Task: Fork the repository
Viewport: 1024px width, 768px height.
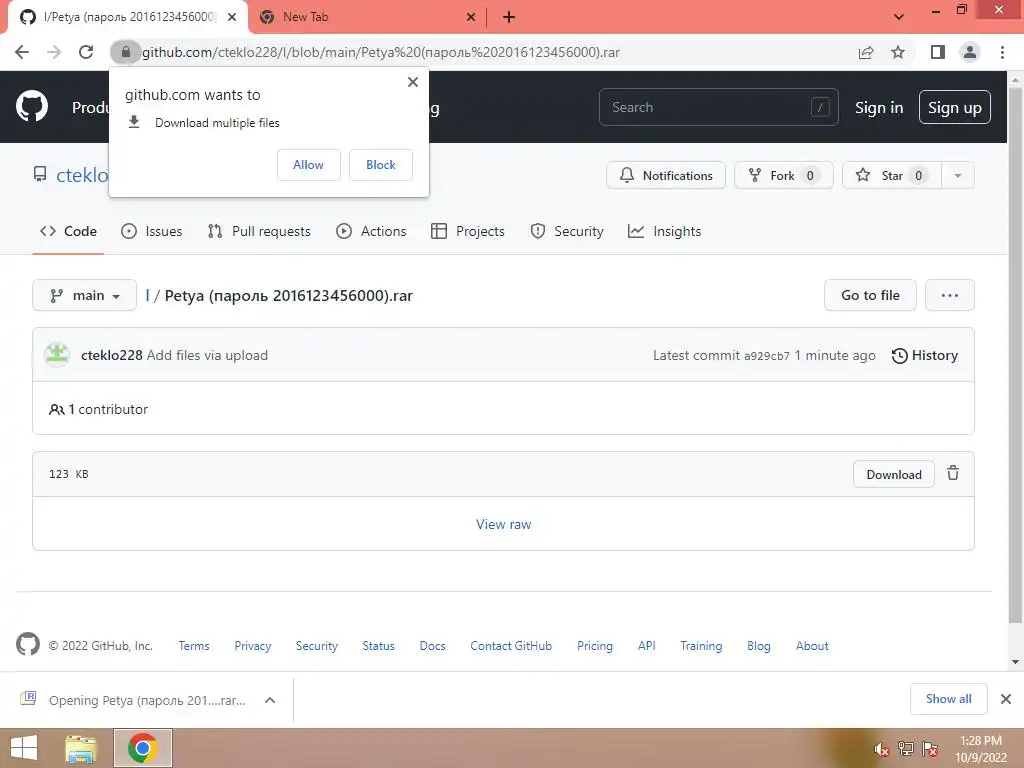Action: tap(784, 175)
